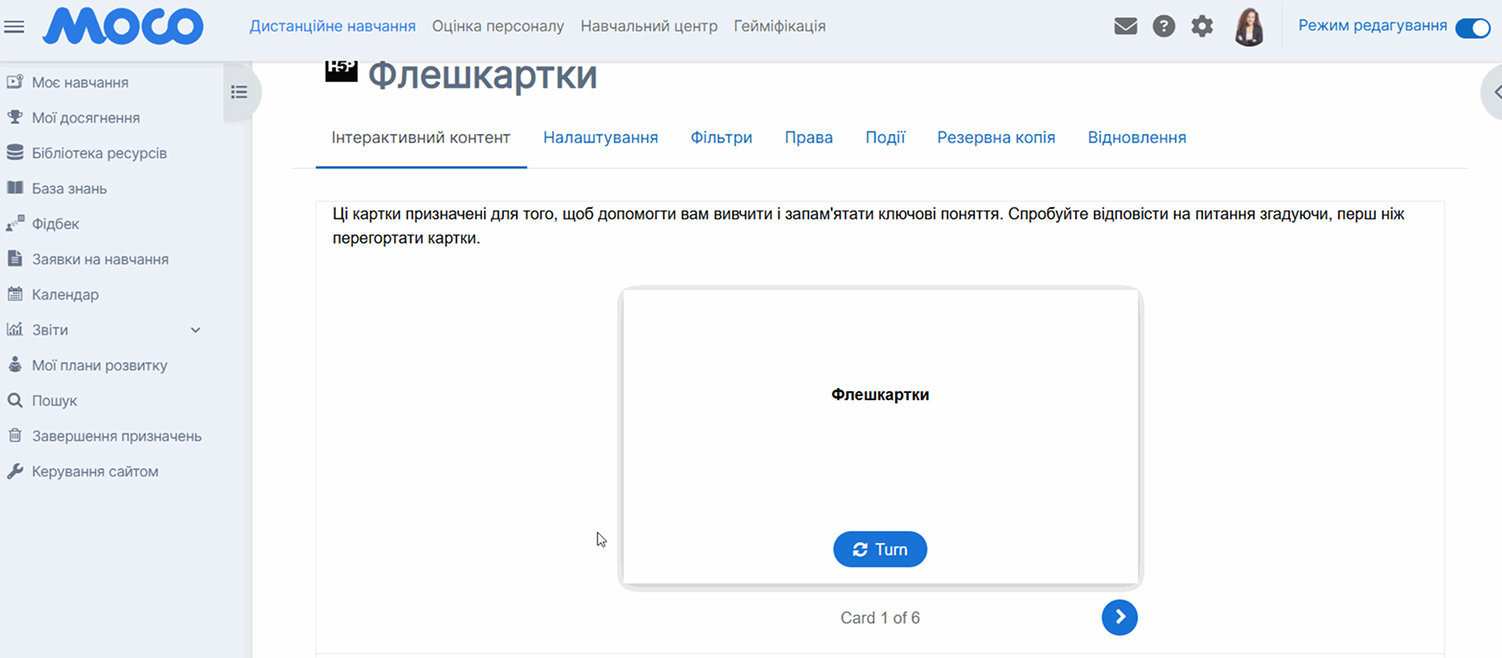Image resolution: width=1502 pixels, height=658 pixels.
Task: Go to next flashcard arrow
Action: (1119, 617)
